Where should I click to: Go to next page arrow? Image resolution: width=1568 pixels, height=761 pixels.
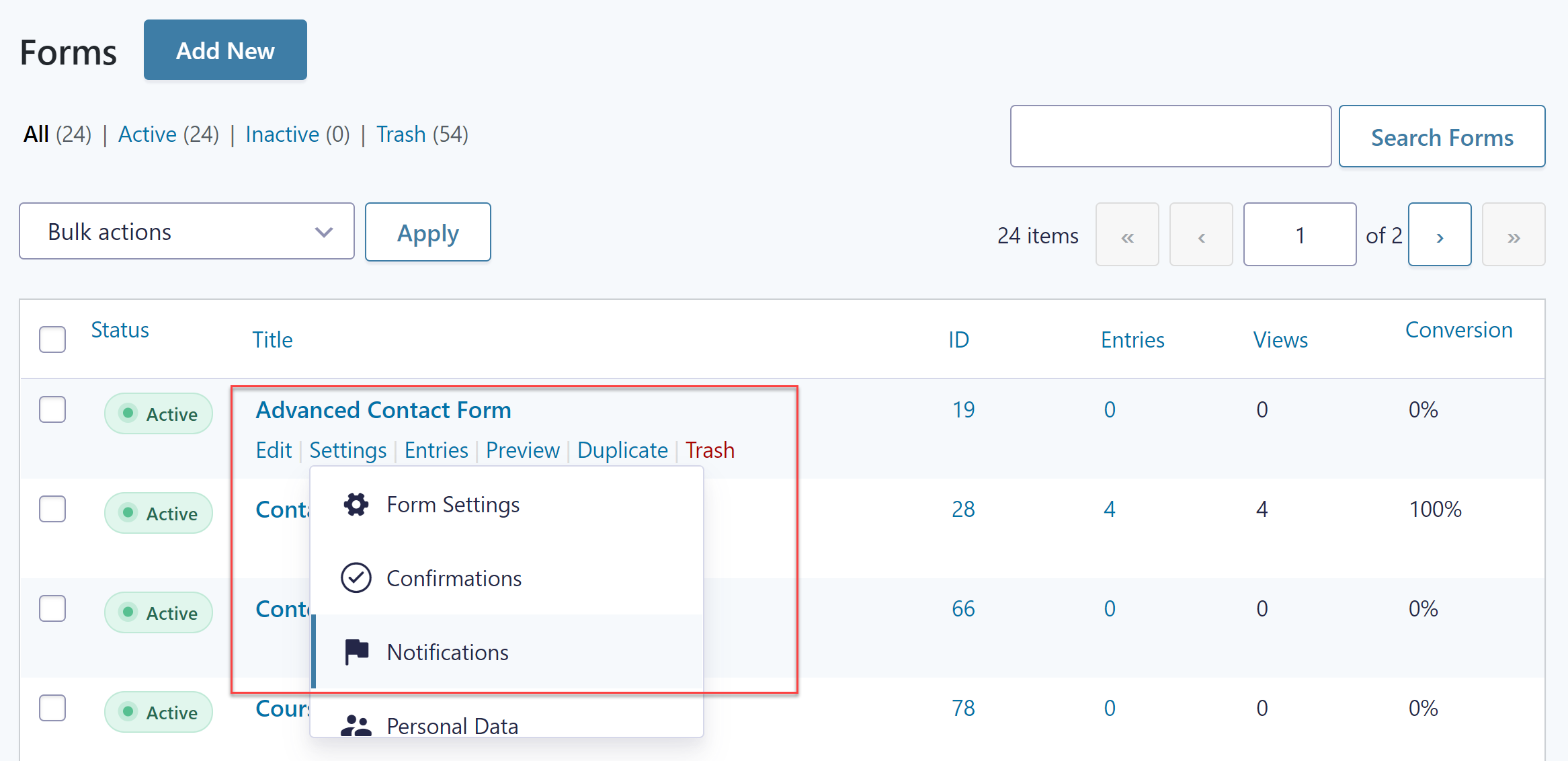pos(1440,235)
